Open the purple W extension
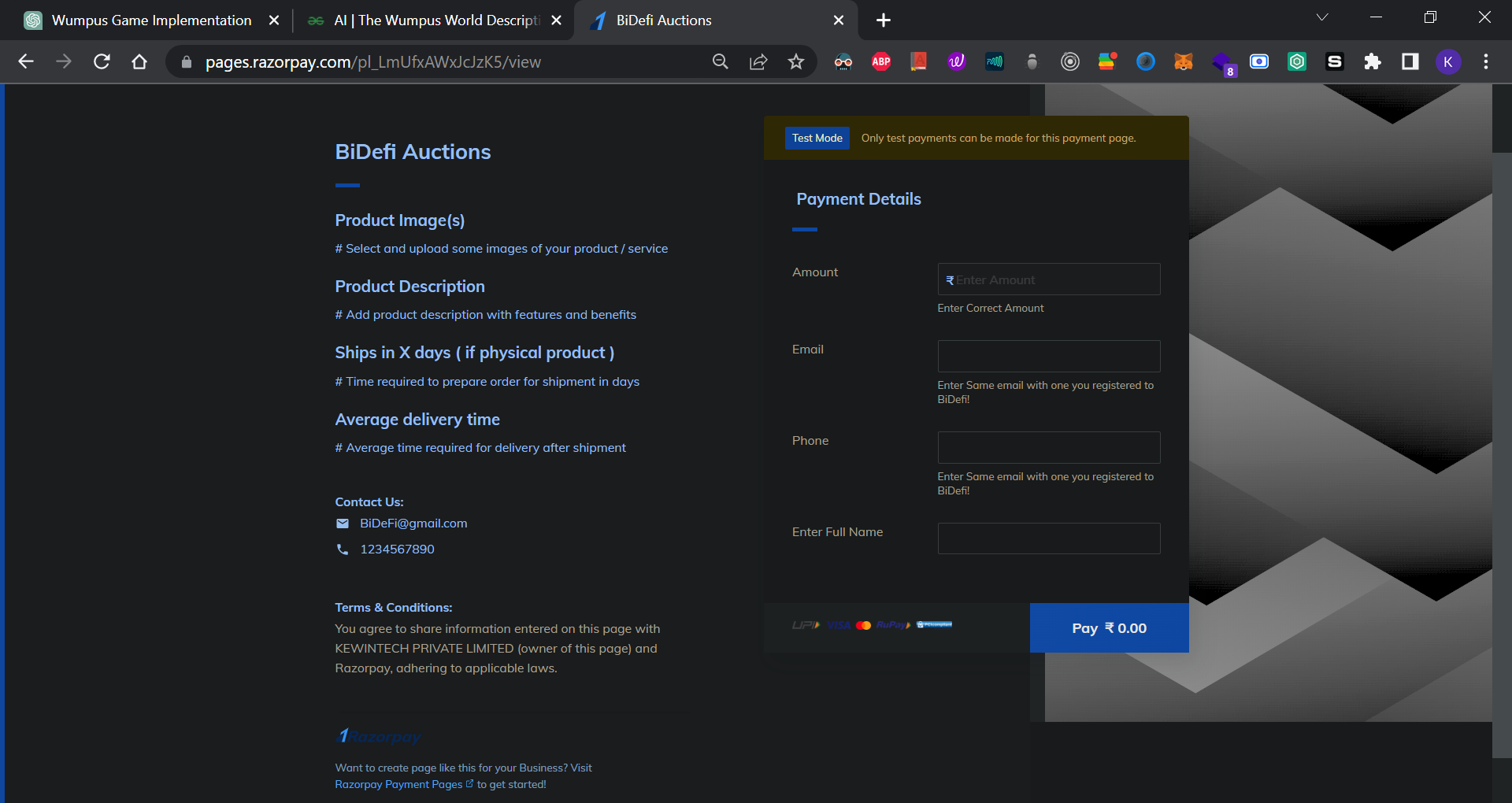The width and height of the screenshot is (1512, 803). [957, 61]
